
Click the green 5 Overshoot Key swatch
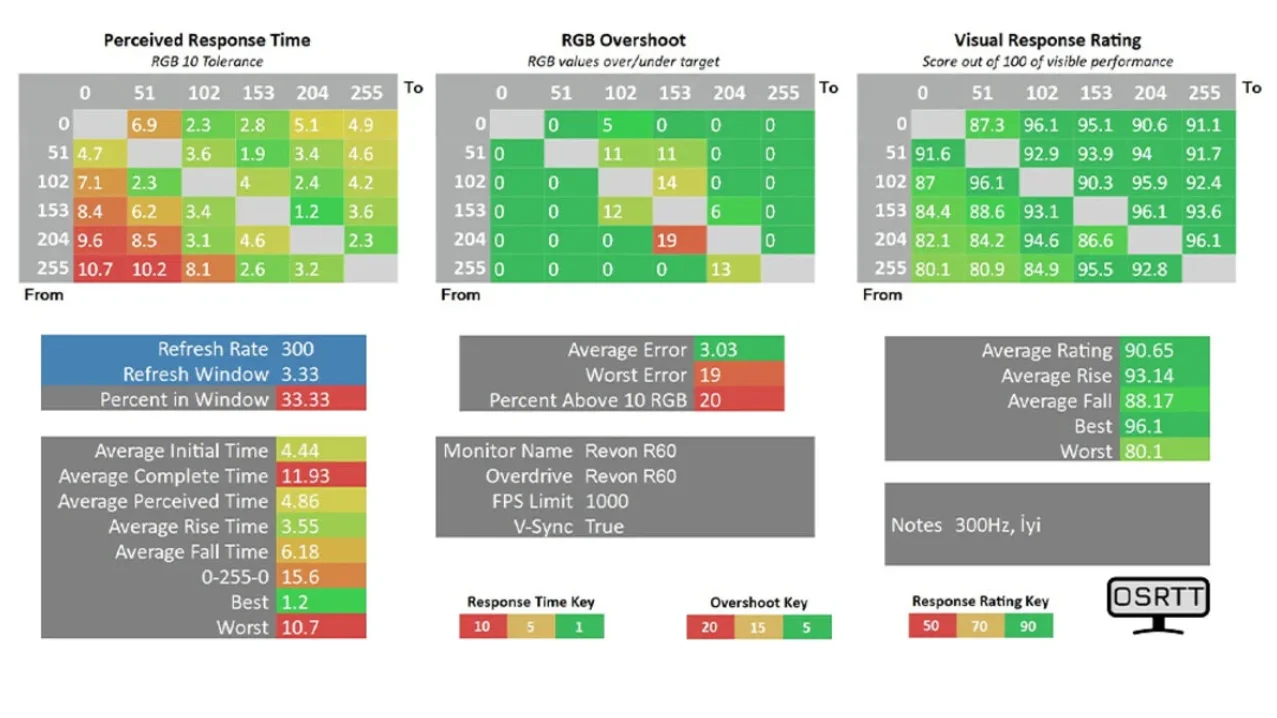pyautogui.click(x=807, y=627)
